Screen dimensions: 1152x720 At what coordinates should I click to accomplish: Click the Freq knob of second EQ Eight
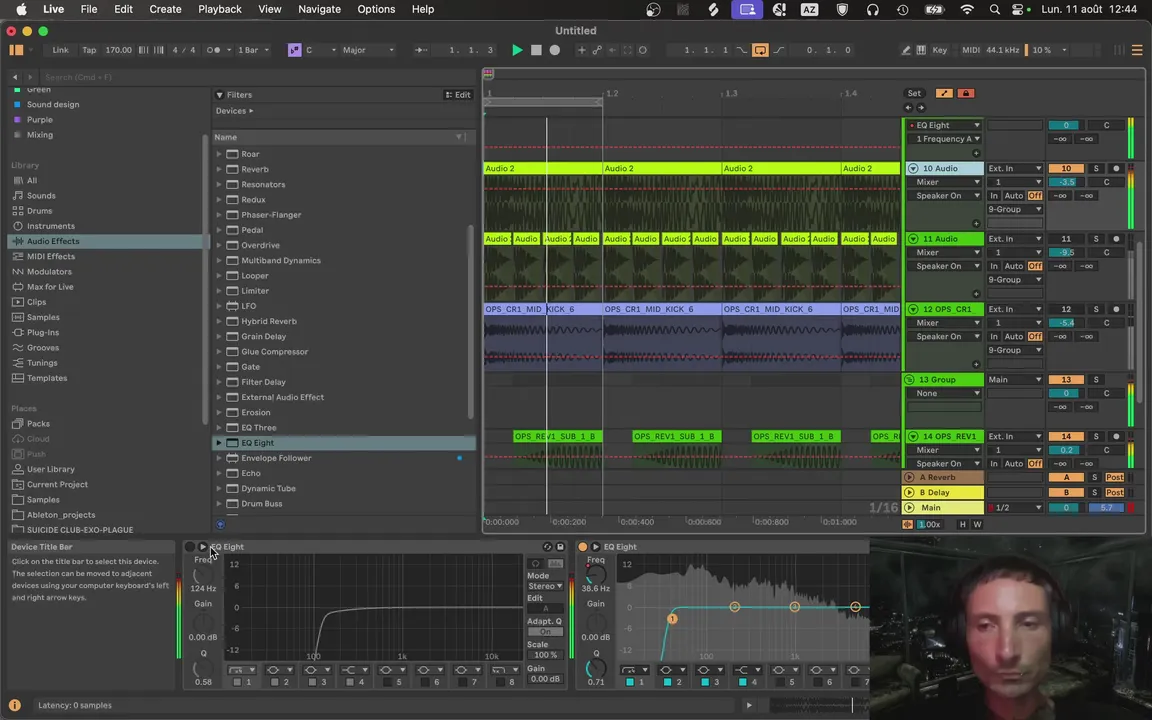point(595,575)
